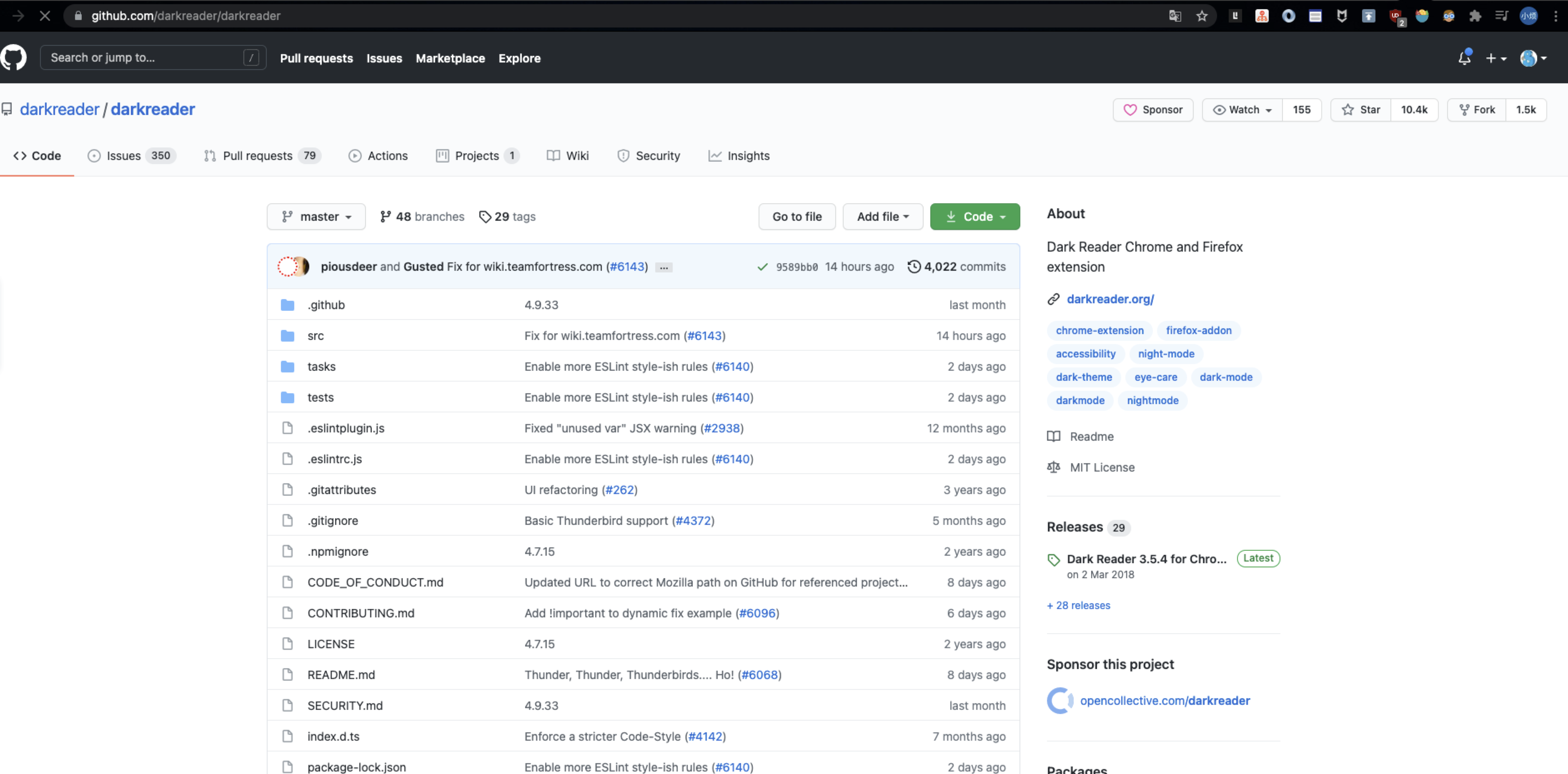Open the 4,022 commits history
Viewport: 1568px width, 774px height.
click(x=956, y=267)
